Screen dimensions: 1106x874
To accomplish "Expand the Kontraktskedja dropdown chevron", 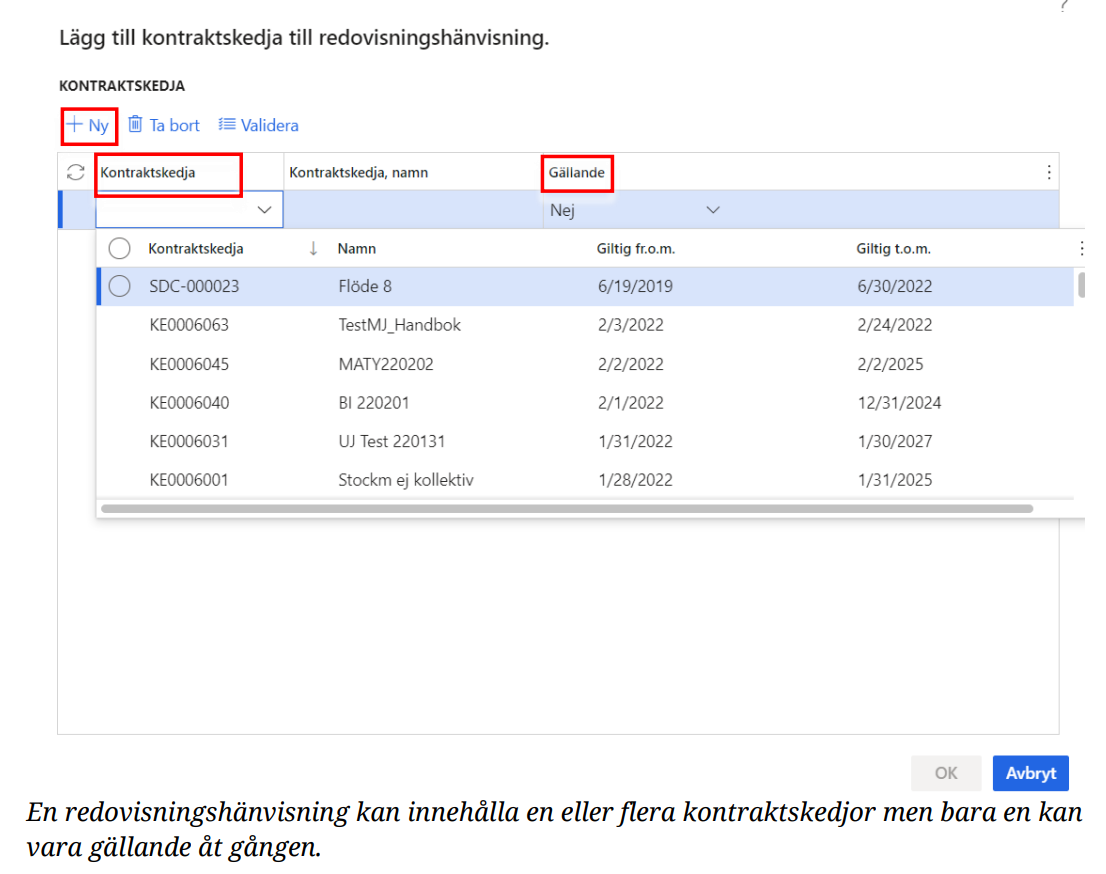I will [x=265, y=210].
